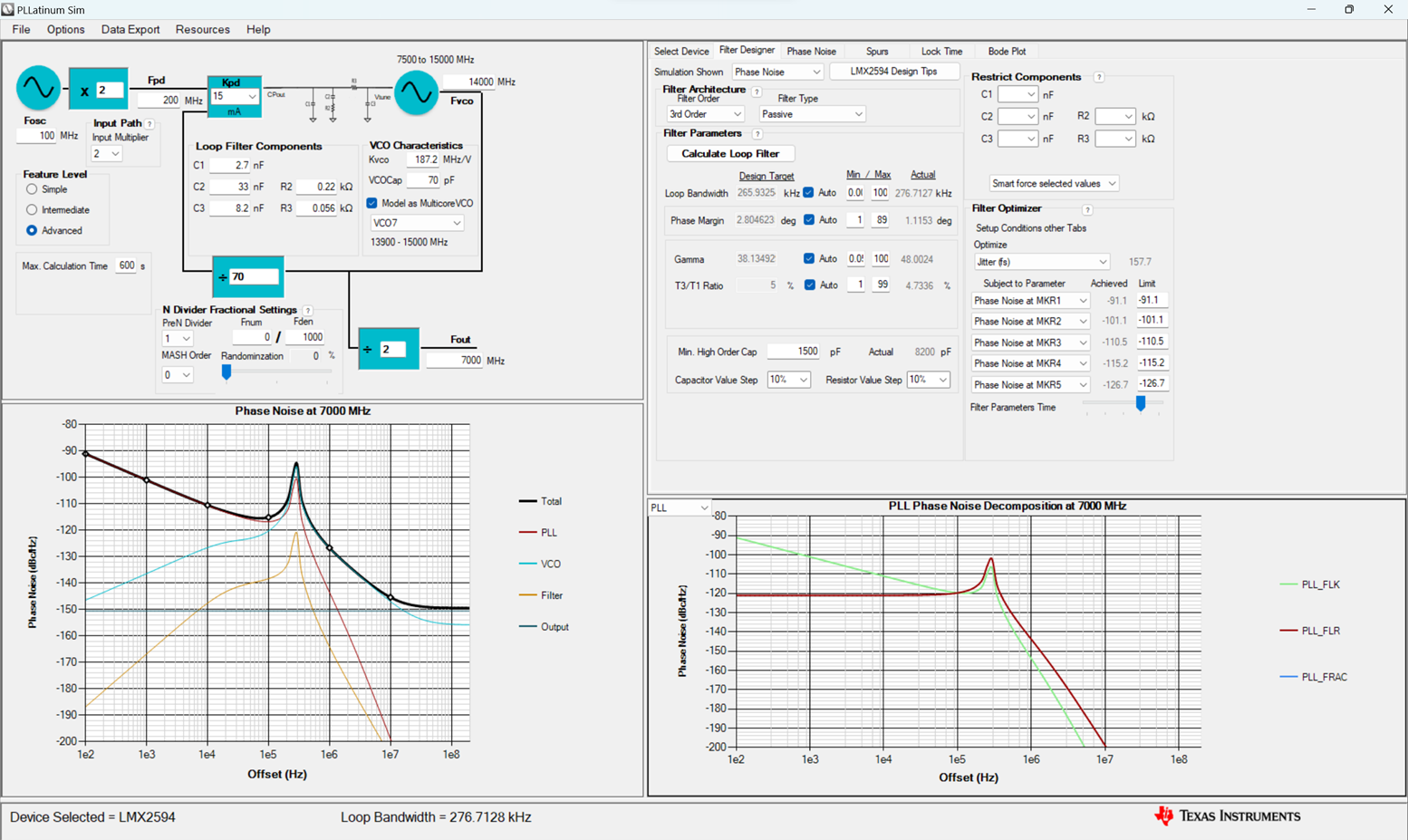
Task: Click the Fvco VCO sine wave icon
Action: [416, 92]
